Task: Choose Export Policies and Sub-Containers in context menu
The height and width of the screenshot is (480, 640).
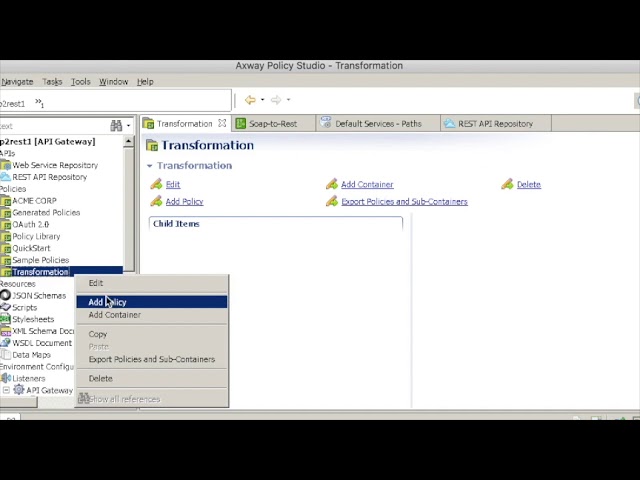Action: tap(152, 360)
